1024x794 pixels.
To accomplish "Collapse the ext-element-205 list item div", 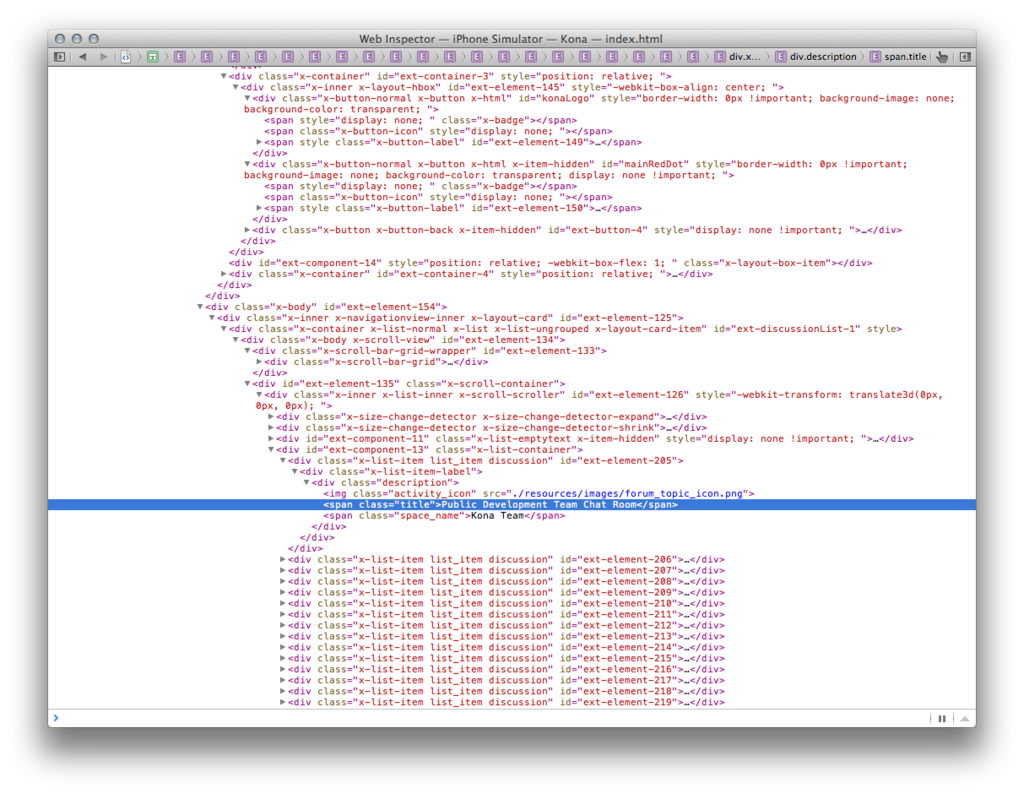I will coord(282,461).
